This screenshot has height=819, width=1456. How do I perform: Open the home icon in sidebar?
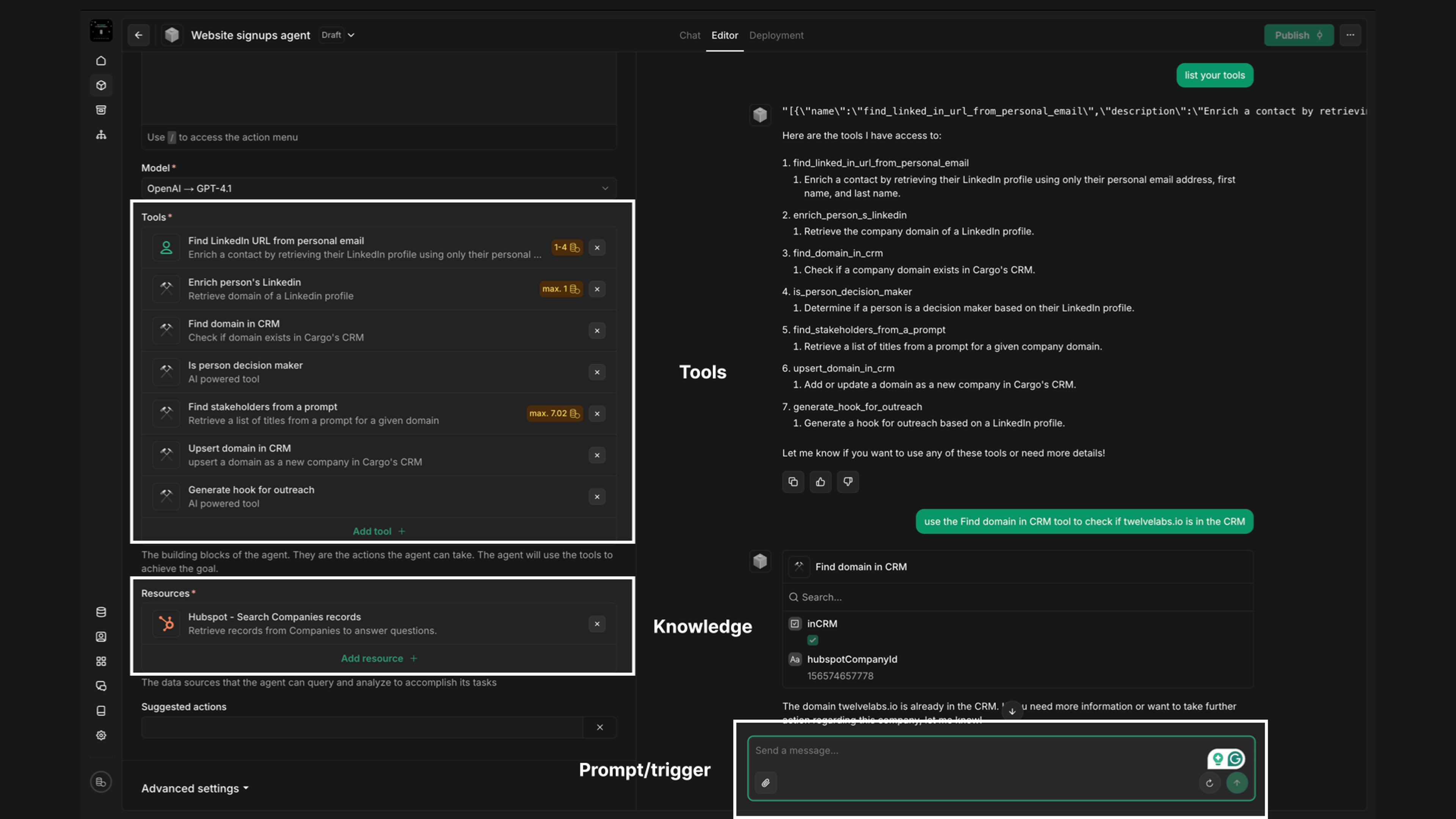[101, 61]
